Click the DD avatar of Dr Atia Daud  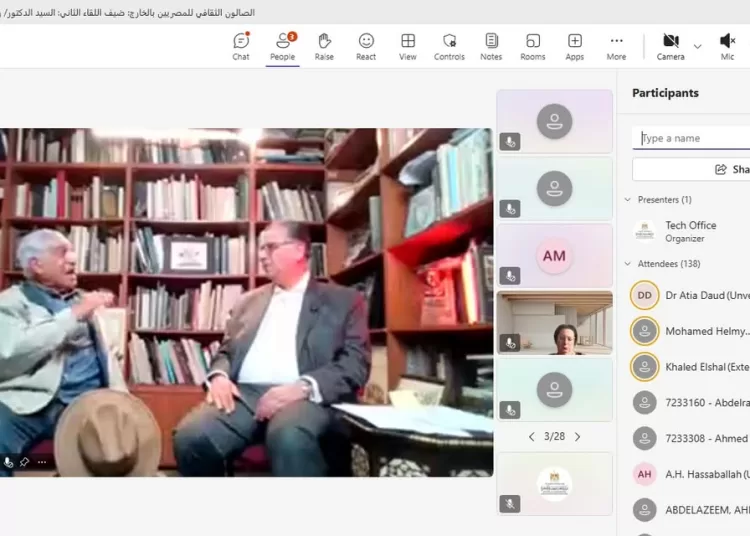tap(644, 295)
